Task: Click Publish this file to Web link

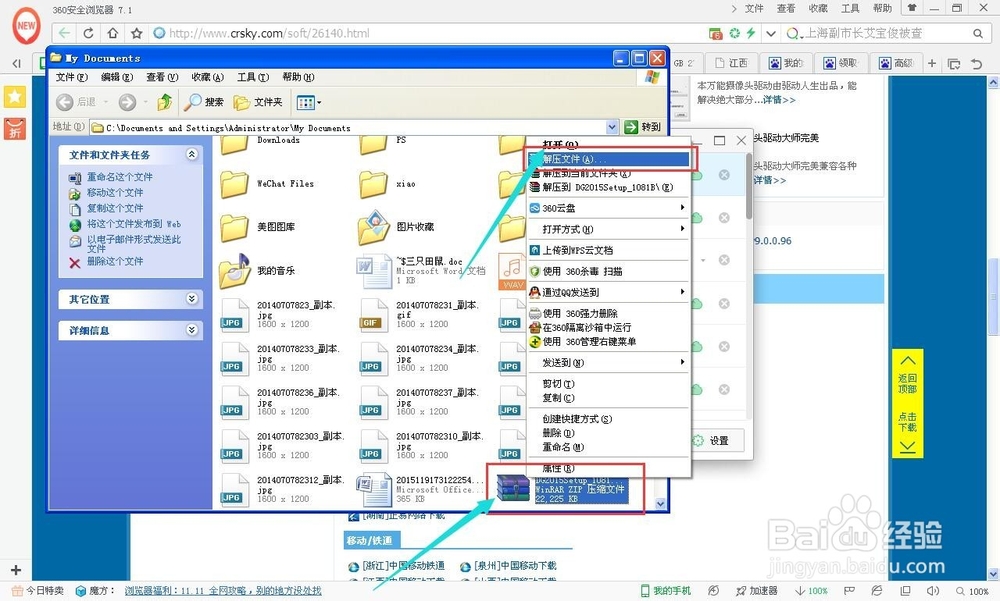Action: point(134,224)
